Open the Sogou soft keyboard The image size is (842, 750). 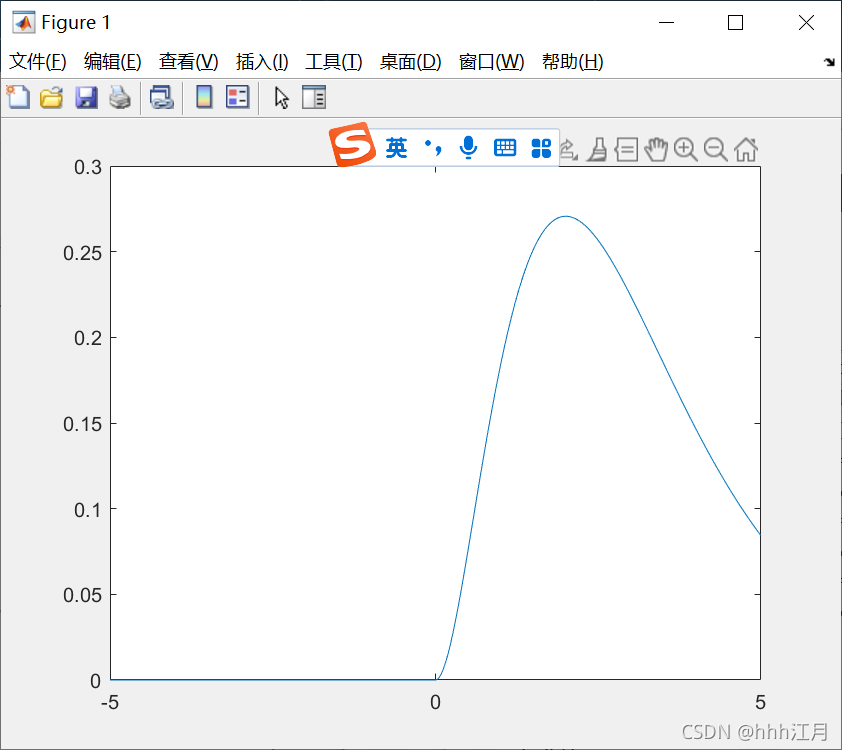point(505,148)
